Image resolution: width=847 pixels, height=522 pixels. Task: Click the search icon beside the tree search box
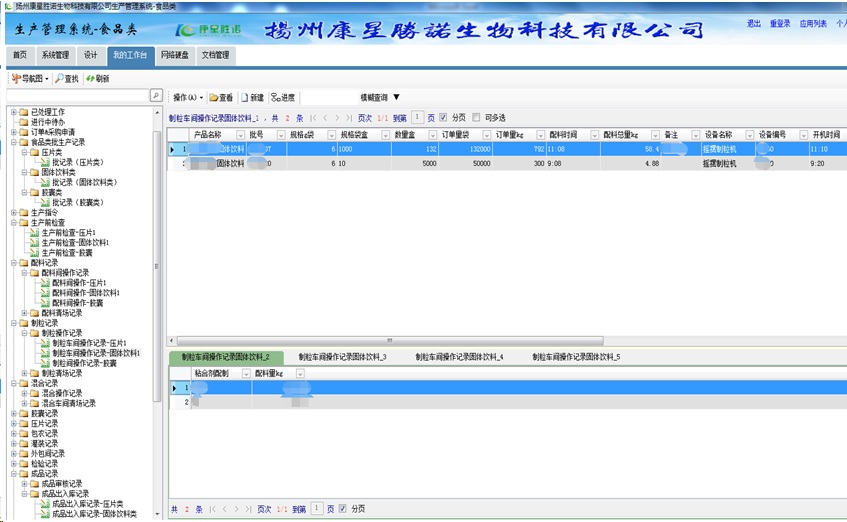(x=156, y=95)
